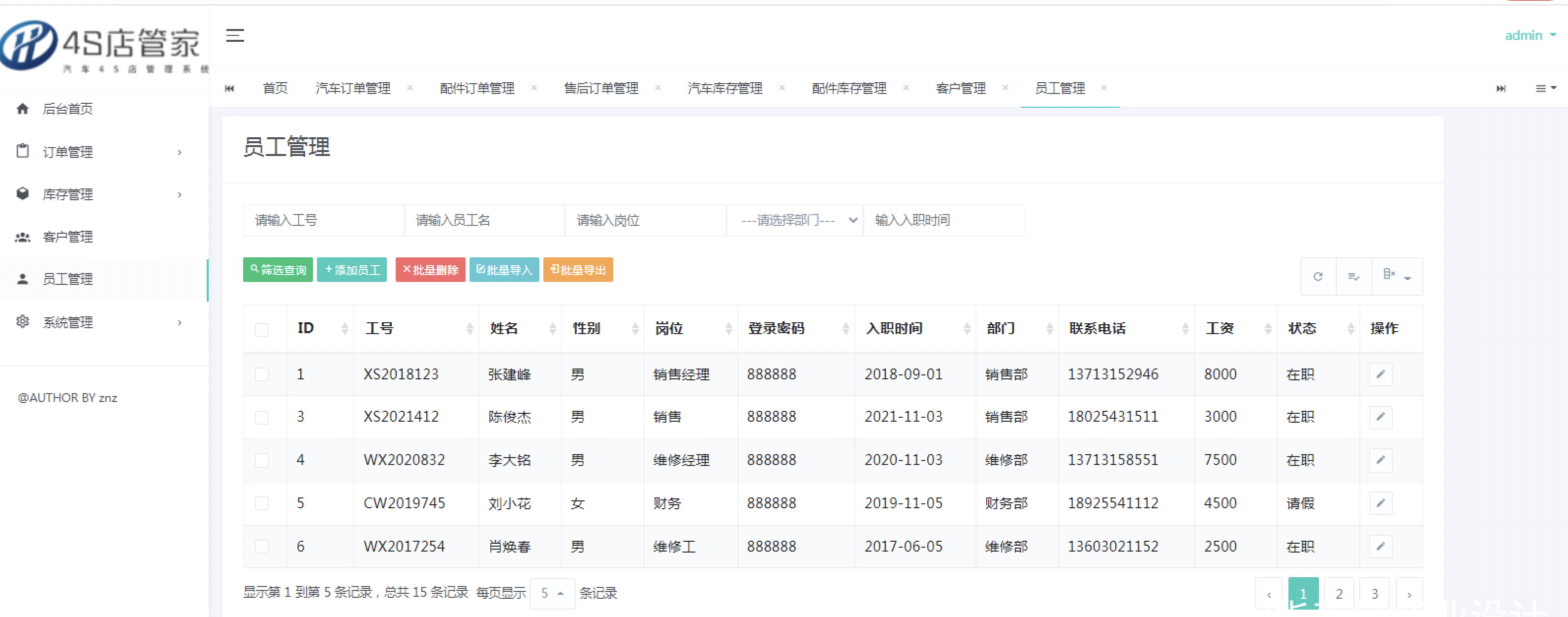Screen dimensions: 1568x617
Task: Edit employee 张建峰 with pencil icon
Action: (1380, 374)
